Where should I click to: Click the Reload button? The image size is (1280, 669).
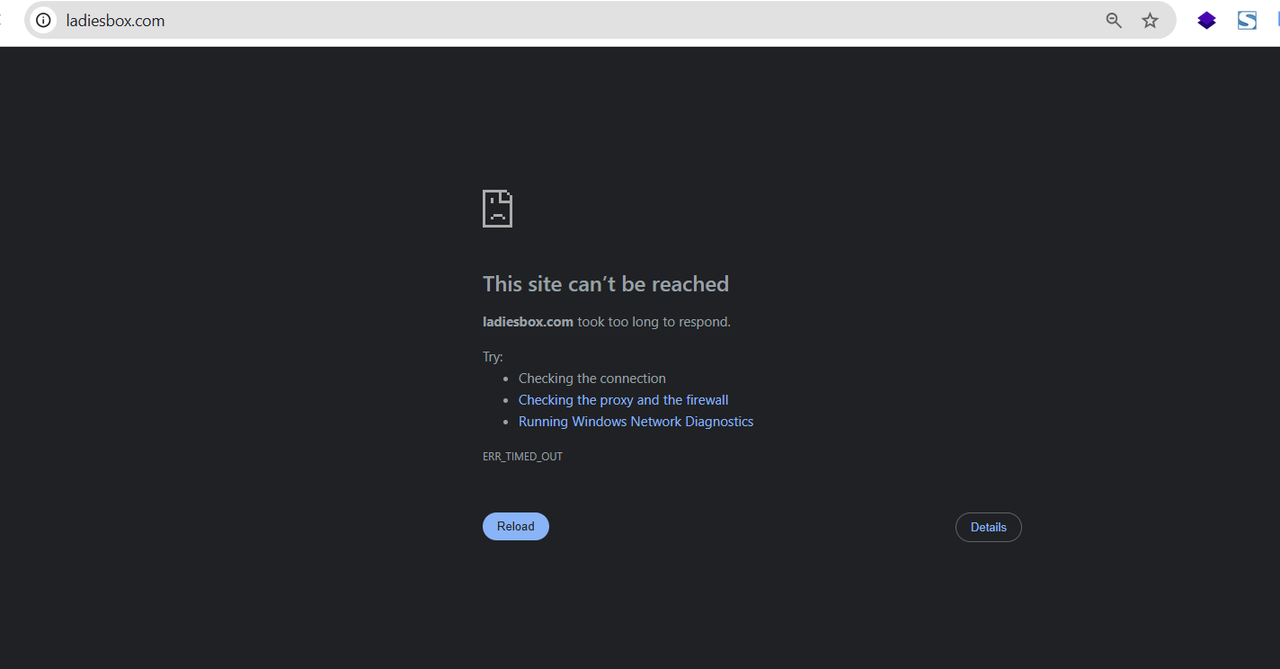tap(516, 526)
